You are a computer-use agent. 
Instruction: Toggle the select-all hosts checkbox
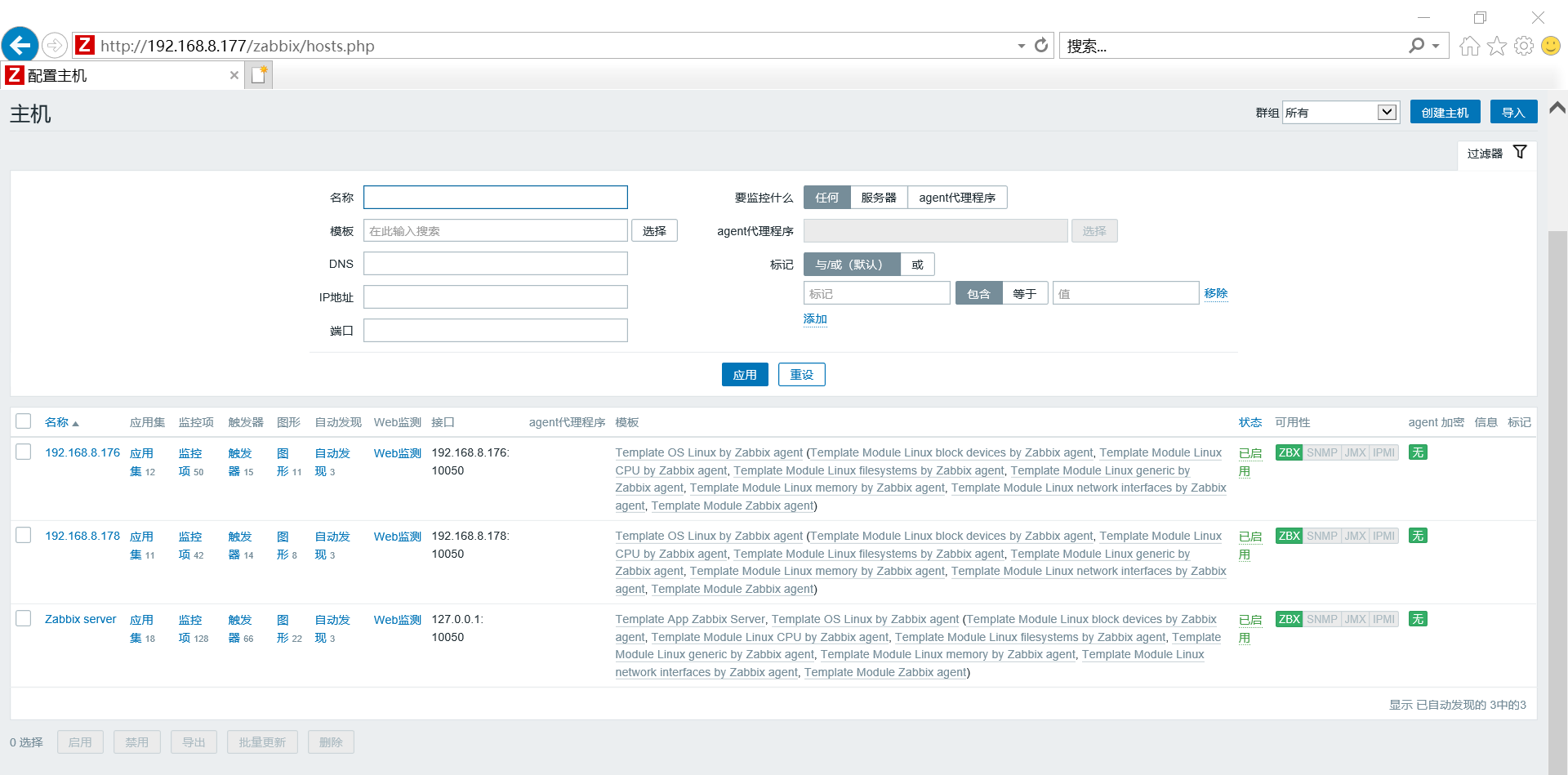pyautogui.click(x=24, y=421)
